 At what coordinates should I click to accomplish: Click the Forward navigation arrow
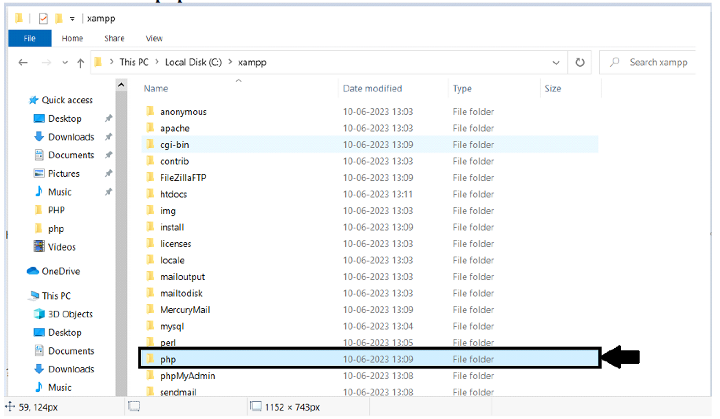click(x=46, y=62)
